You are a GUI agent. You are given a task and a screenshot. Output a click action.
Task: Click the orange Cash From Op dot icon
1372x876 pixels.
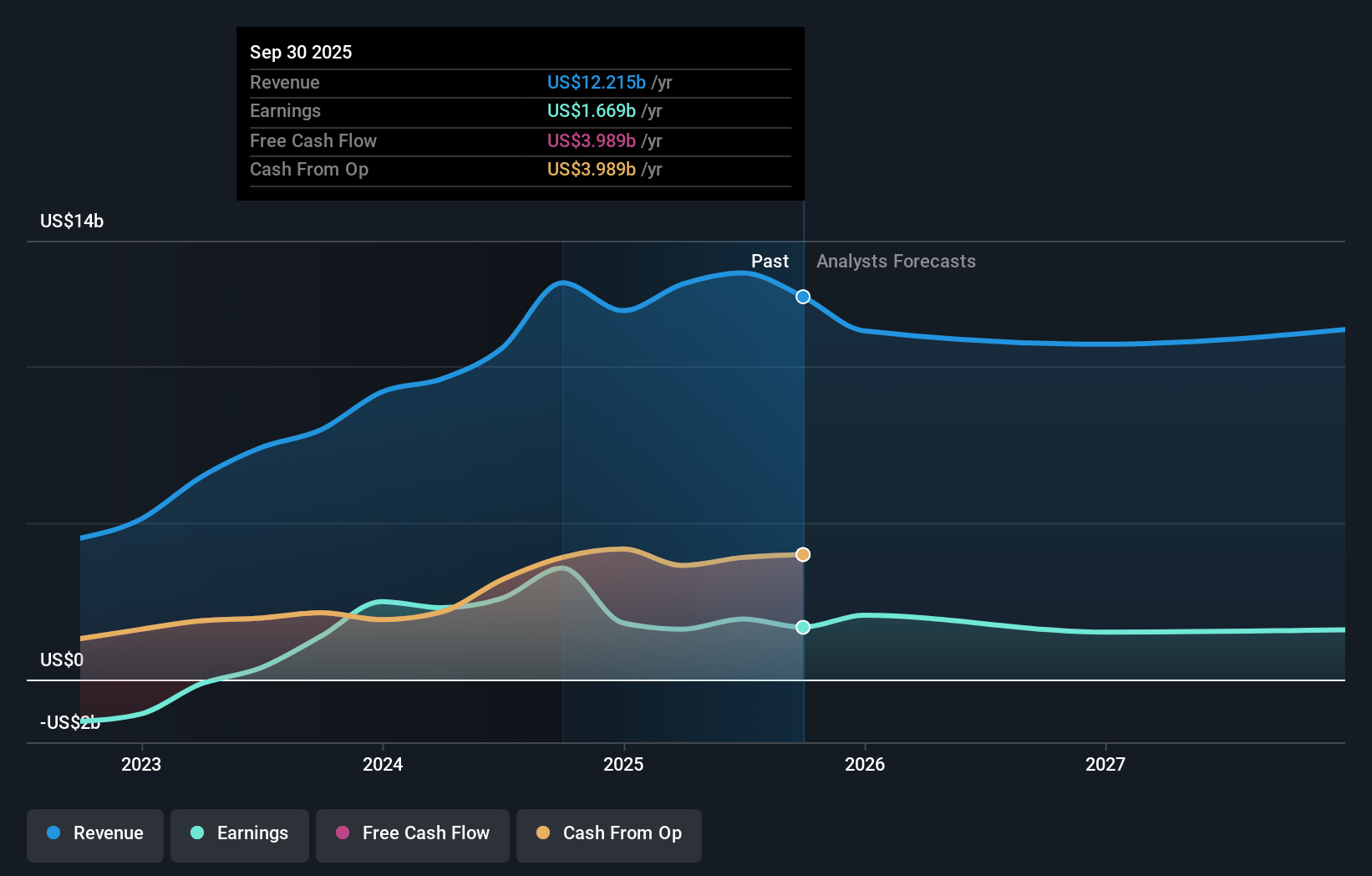tap(542, 834)
